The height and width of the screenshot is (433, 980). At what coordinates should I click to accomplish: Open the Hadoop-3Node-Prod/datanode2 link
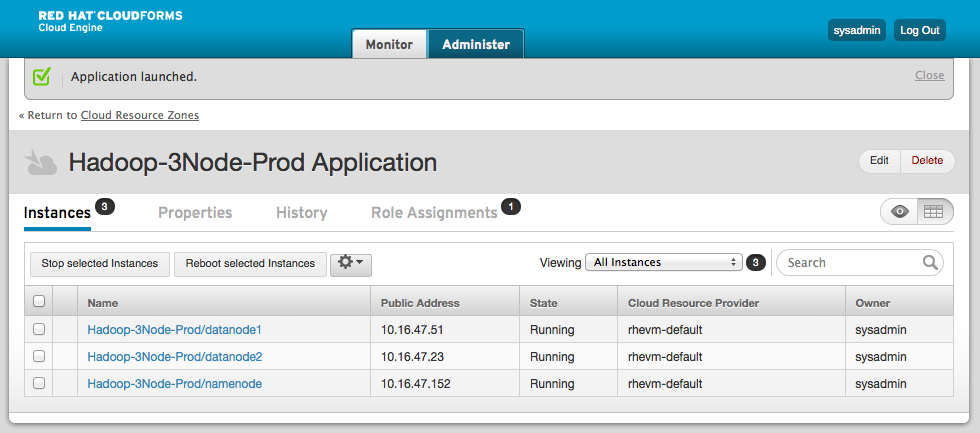[174, 356]
